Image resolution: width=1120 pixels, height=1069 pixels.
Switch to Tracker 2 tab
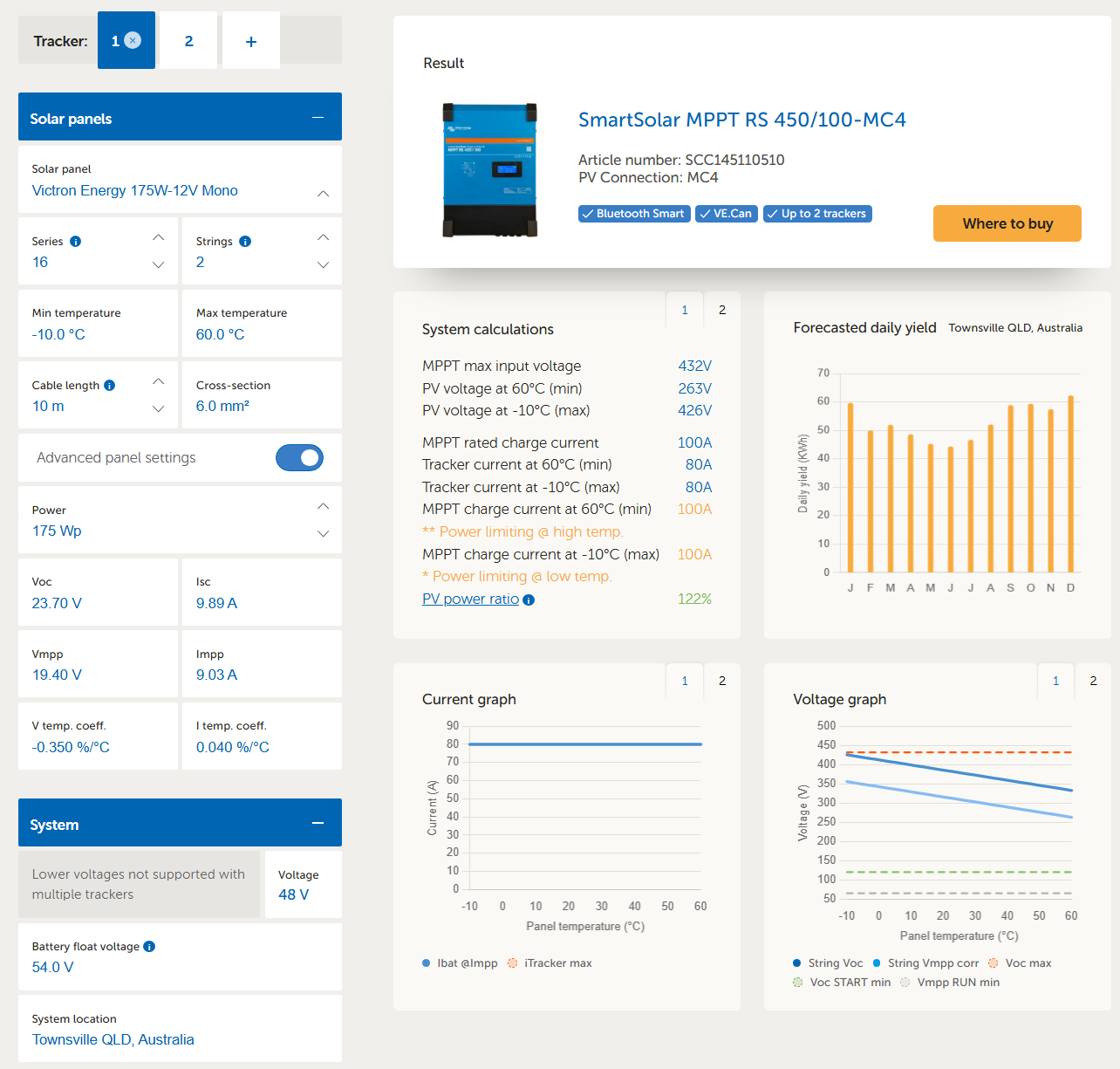(x=188, y=40)
